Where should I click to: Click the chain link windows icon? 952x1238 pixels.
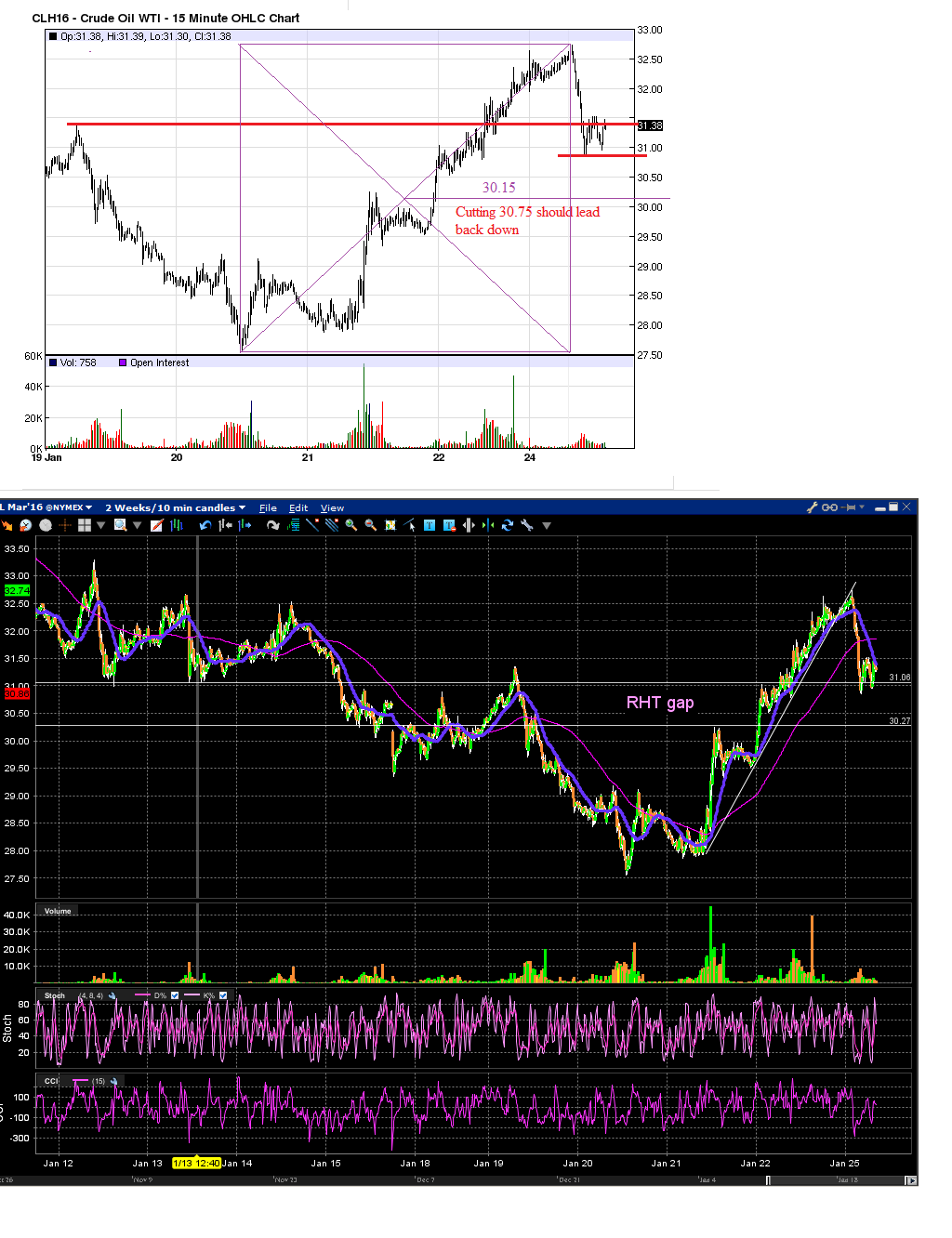pyautogui.click(x=830, y=507)
